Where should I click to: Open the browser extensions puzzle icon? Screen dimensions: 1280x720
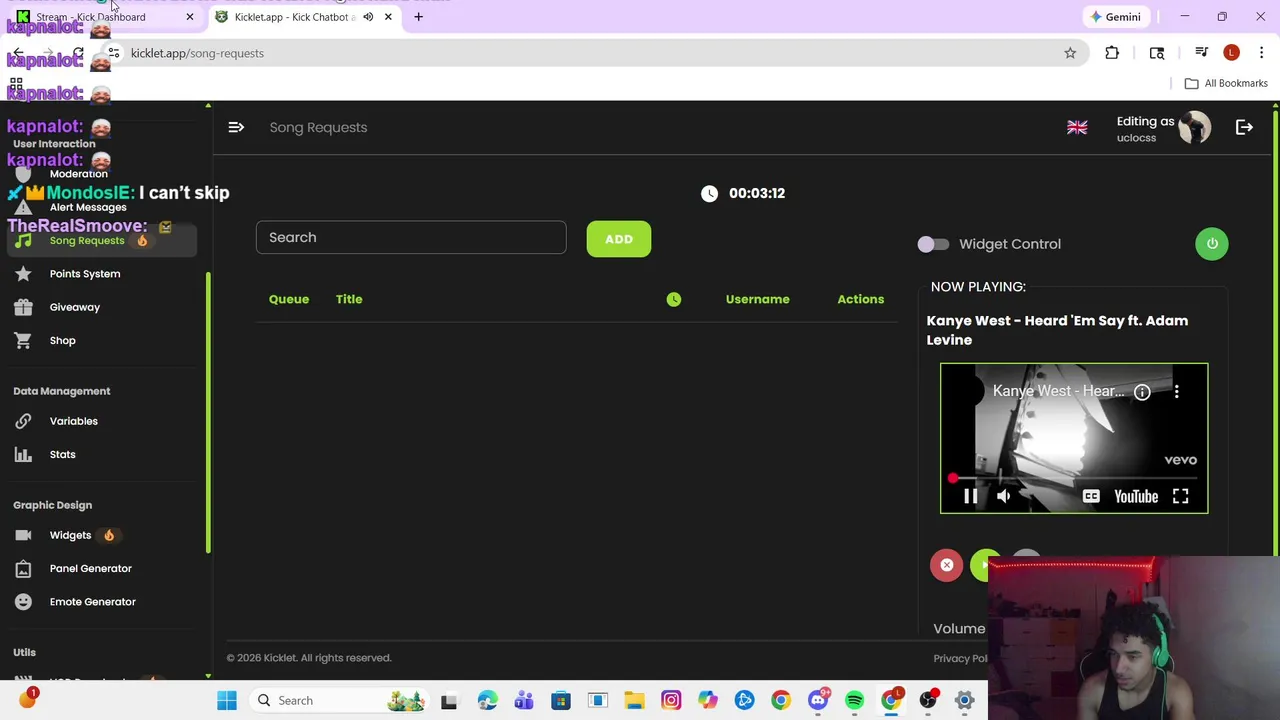pyautogui.click(x=1112, y=53)
